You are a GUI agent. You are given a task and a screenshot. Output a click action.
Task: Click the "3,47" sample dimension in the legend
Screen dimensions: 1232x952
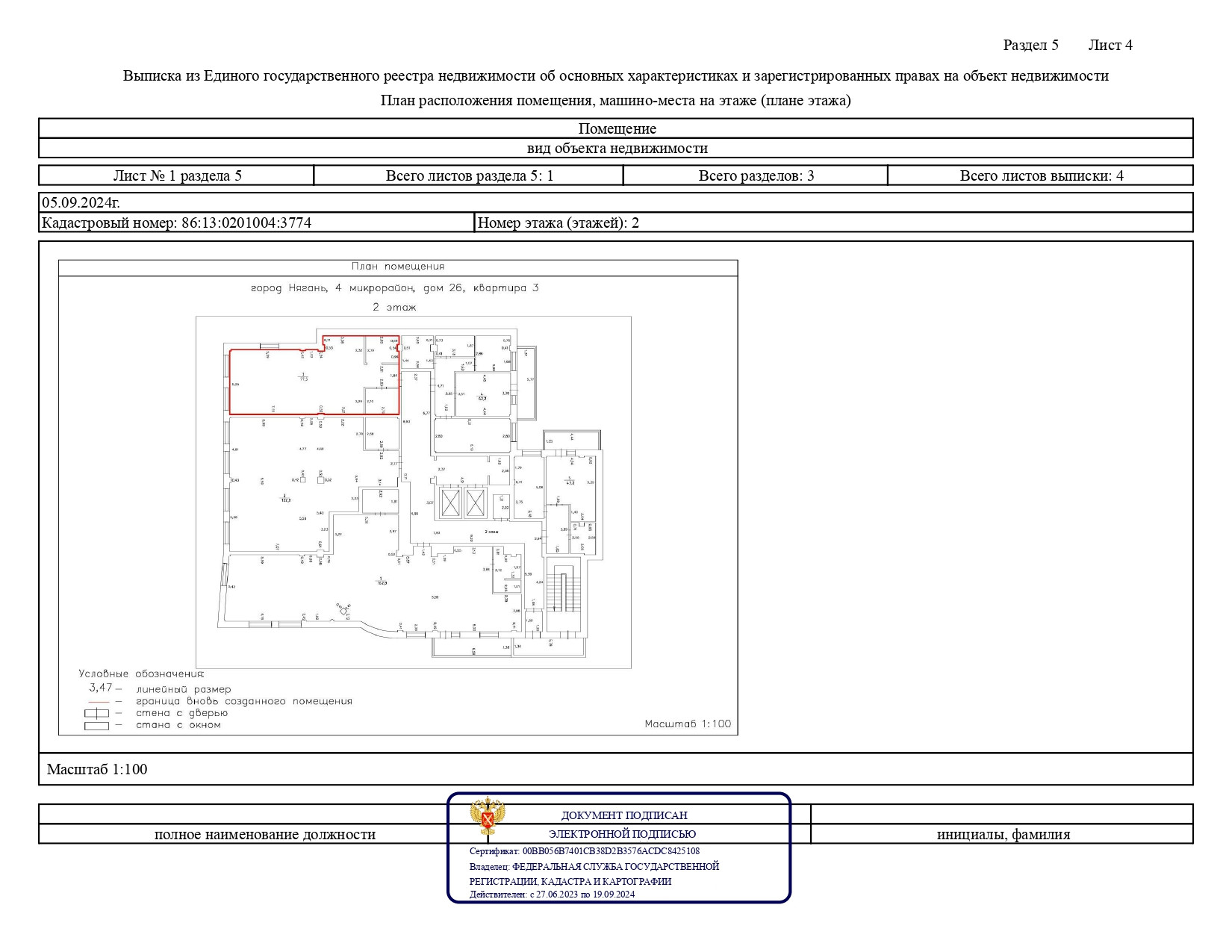pyautogui.click(x=101, y=688)
